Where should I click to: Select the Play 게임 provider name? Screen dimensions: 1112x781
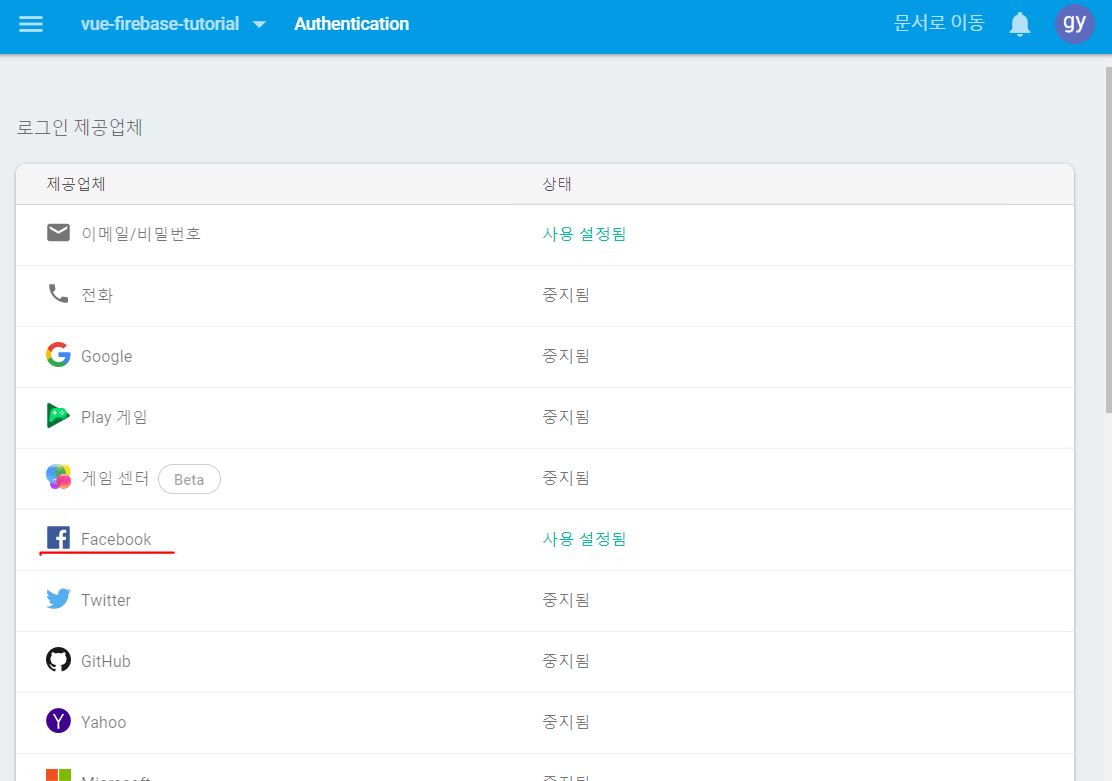[x=114, y=417]
